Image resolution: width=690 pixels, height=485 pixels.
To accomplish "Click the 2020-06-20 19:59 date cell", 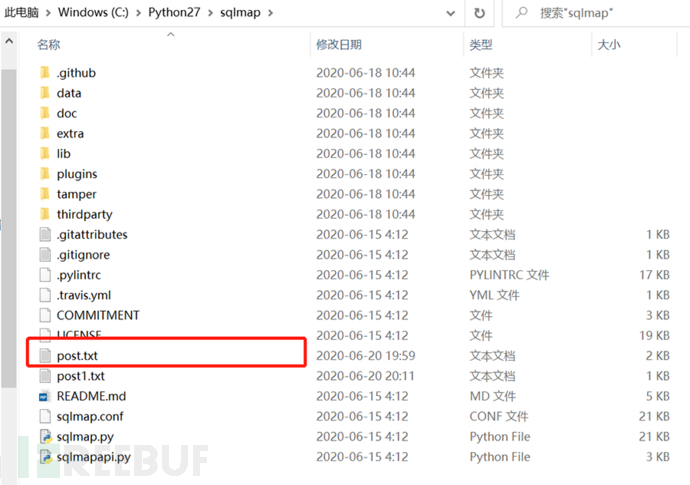I will 366,356.
